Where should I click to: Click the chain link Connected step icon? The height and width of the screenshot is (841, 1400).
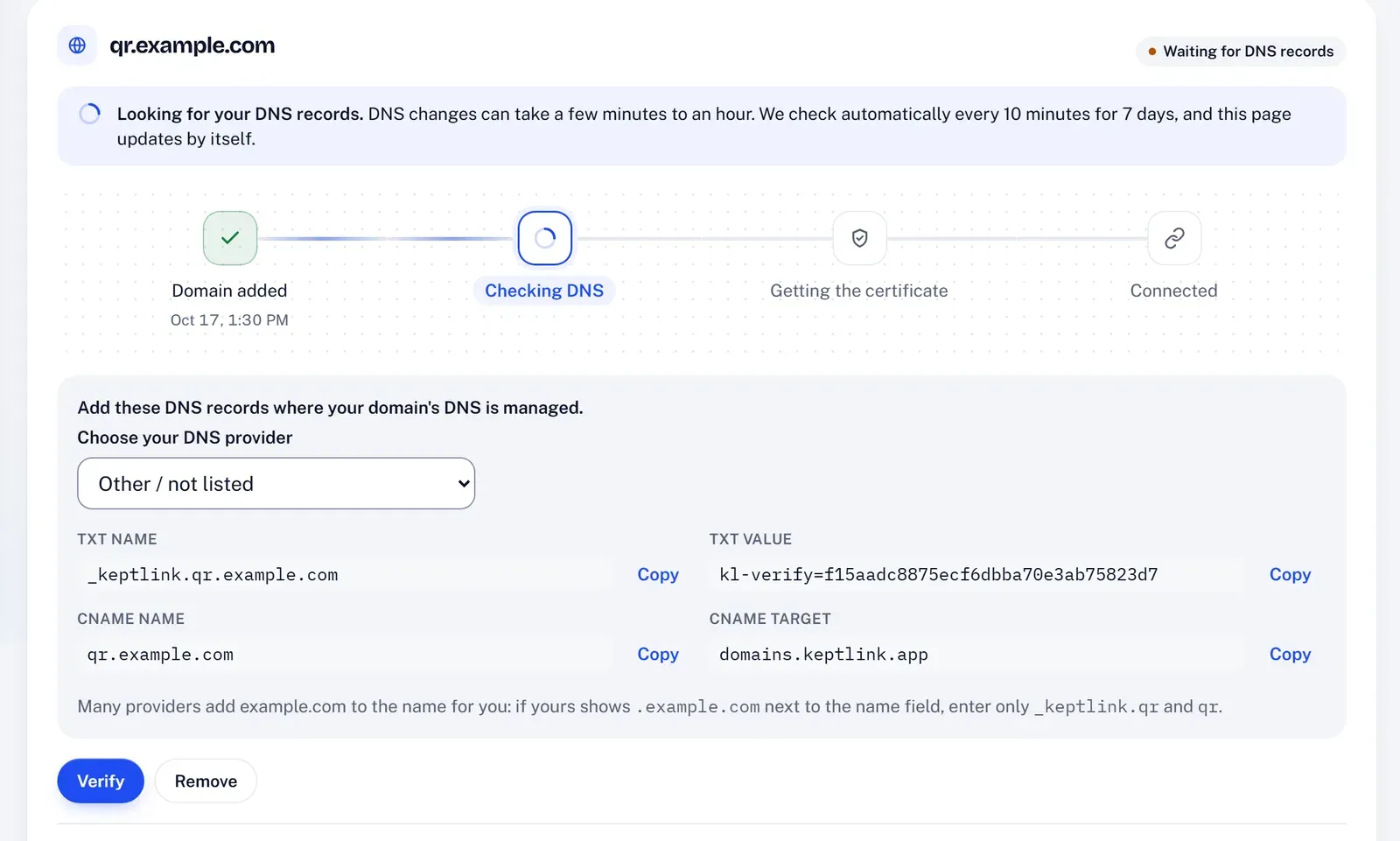pyautogui.click(x=1174, y=238)
